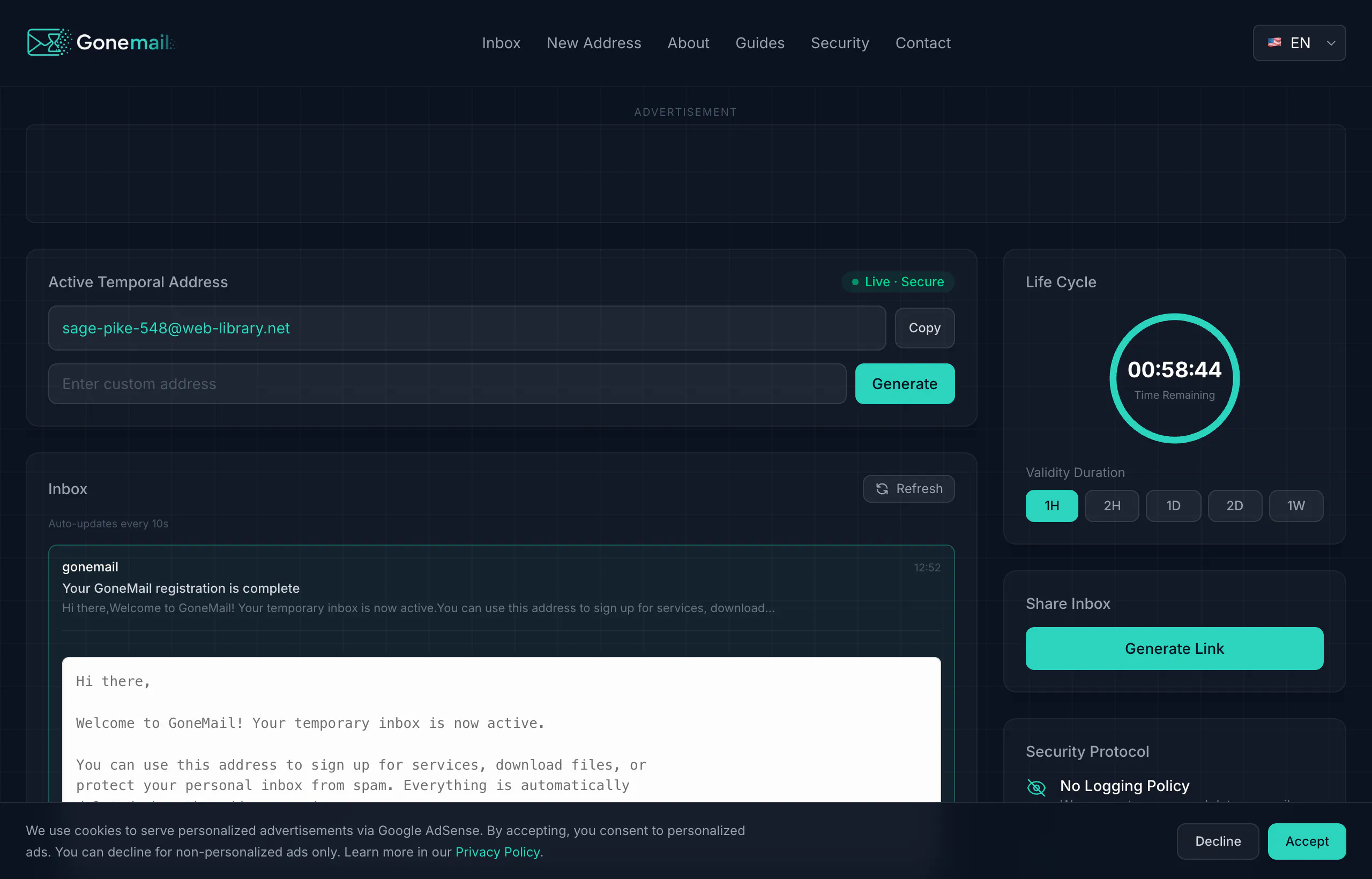Generate a share inbox link
The image size is (1372, 879).
(x=1175, y=649)
